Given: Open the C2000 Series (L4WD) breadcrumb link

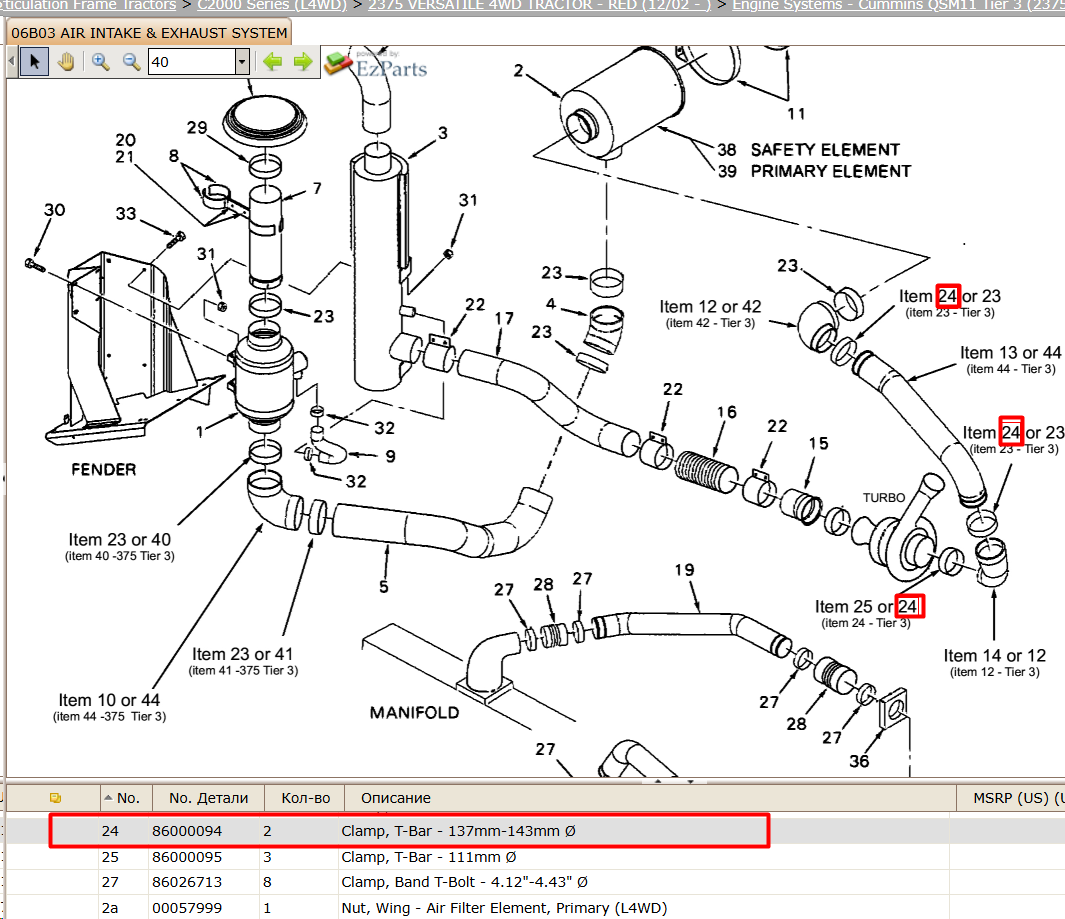Looking at the screenshot, I should [272, 5].
